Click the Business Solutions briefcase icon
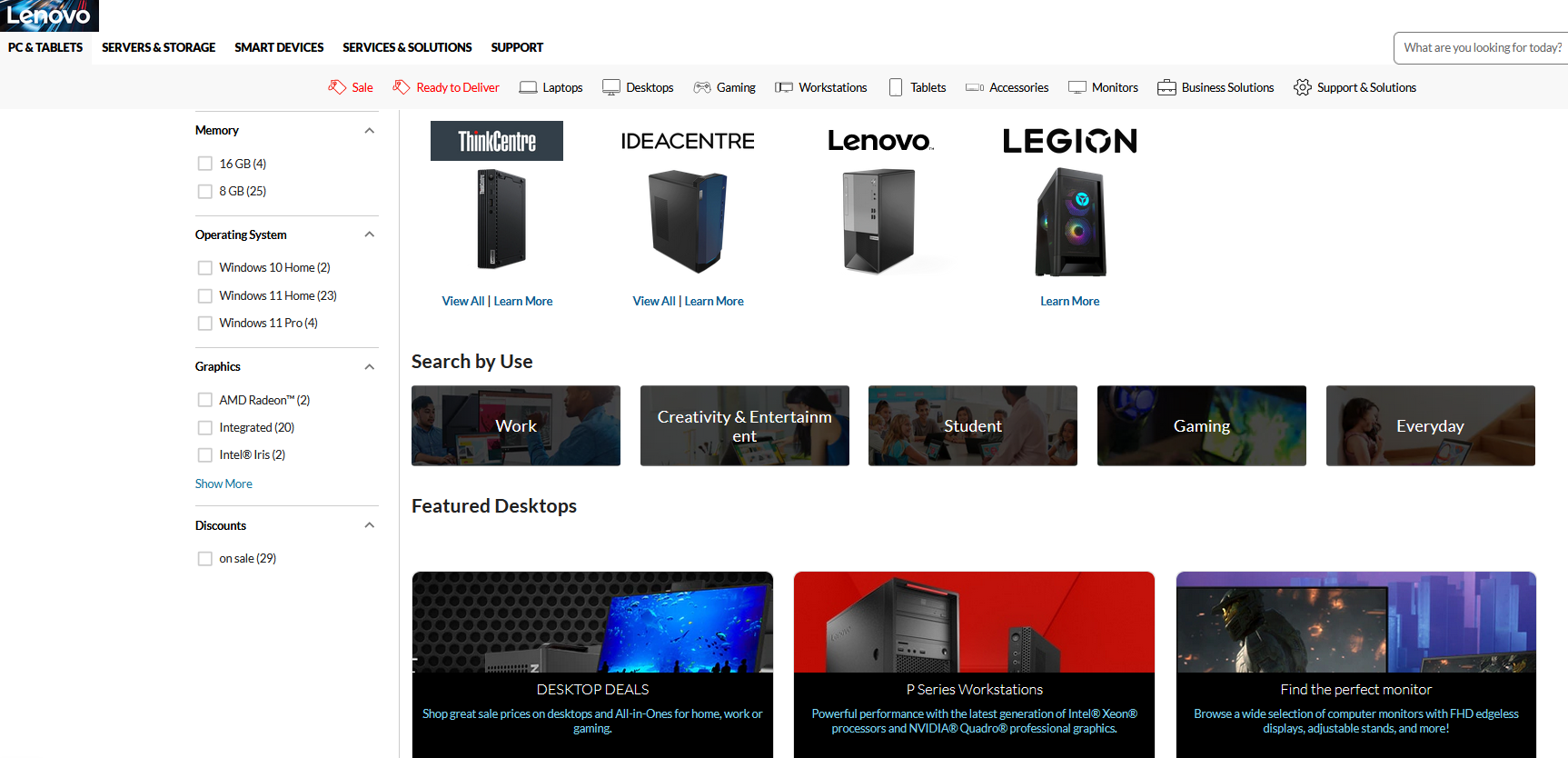 (1166, 87)
